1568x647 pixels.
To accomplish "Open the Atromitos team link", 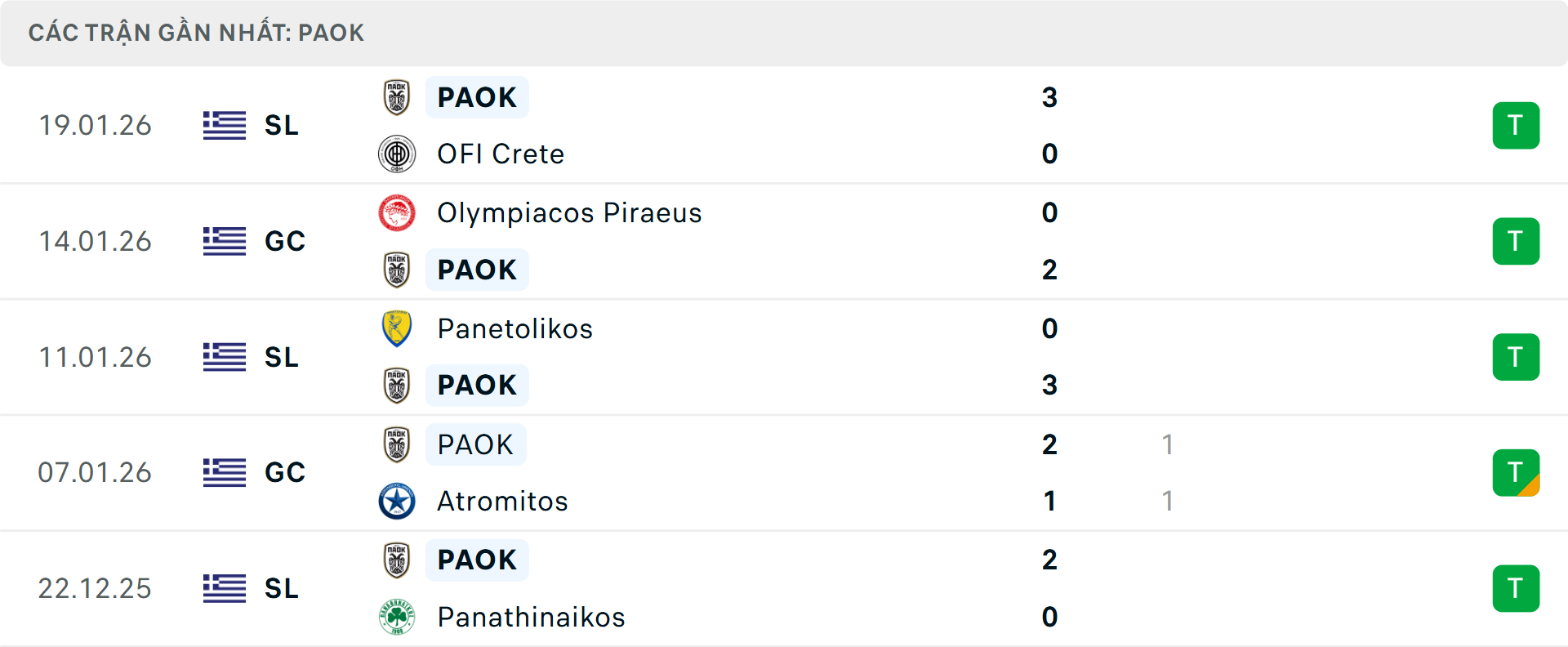I will (x=502, y=501).
